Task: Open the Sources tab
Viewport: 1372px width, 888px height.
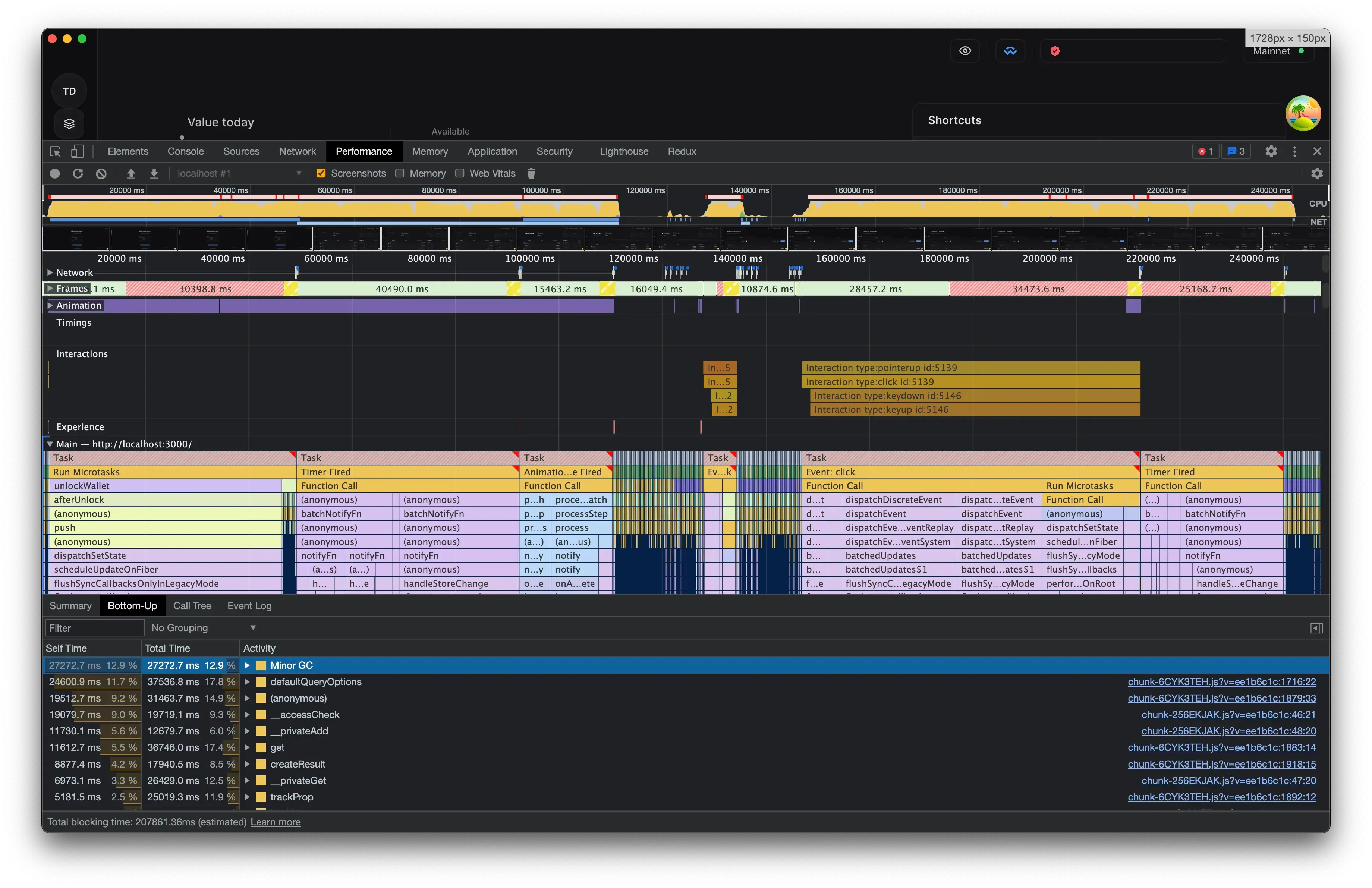Action: point(241,152)
